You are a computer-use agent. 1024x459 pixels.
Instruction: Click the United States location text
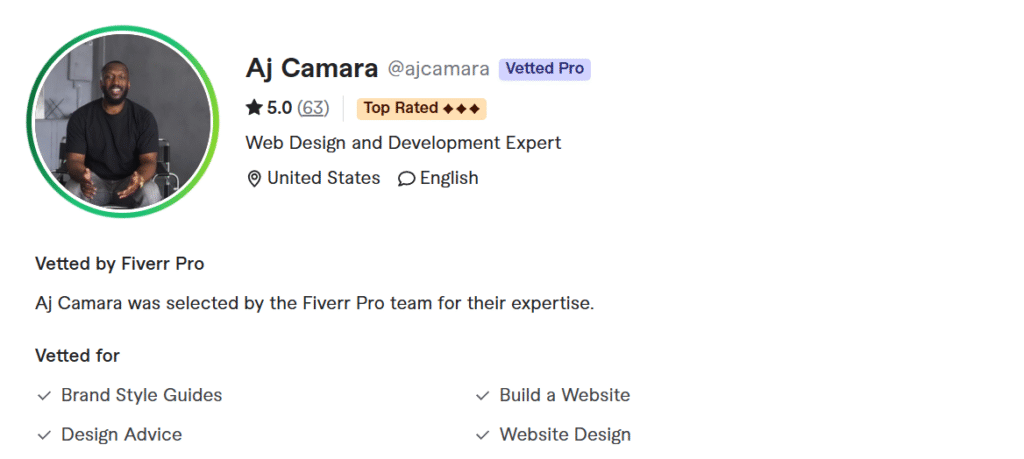click(323, 178)
